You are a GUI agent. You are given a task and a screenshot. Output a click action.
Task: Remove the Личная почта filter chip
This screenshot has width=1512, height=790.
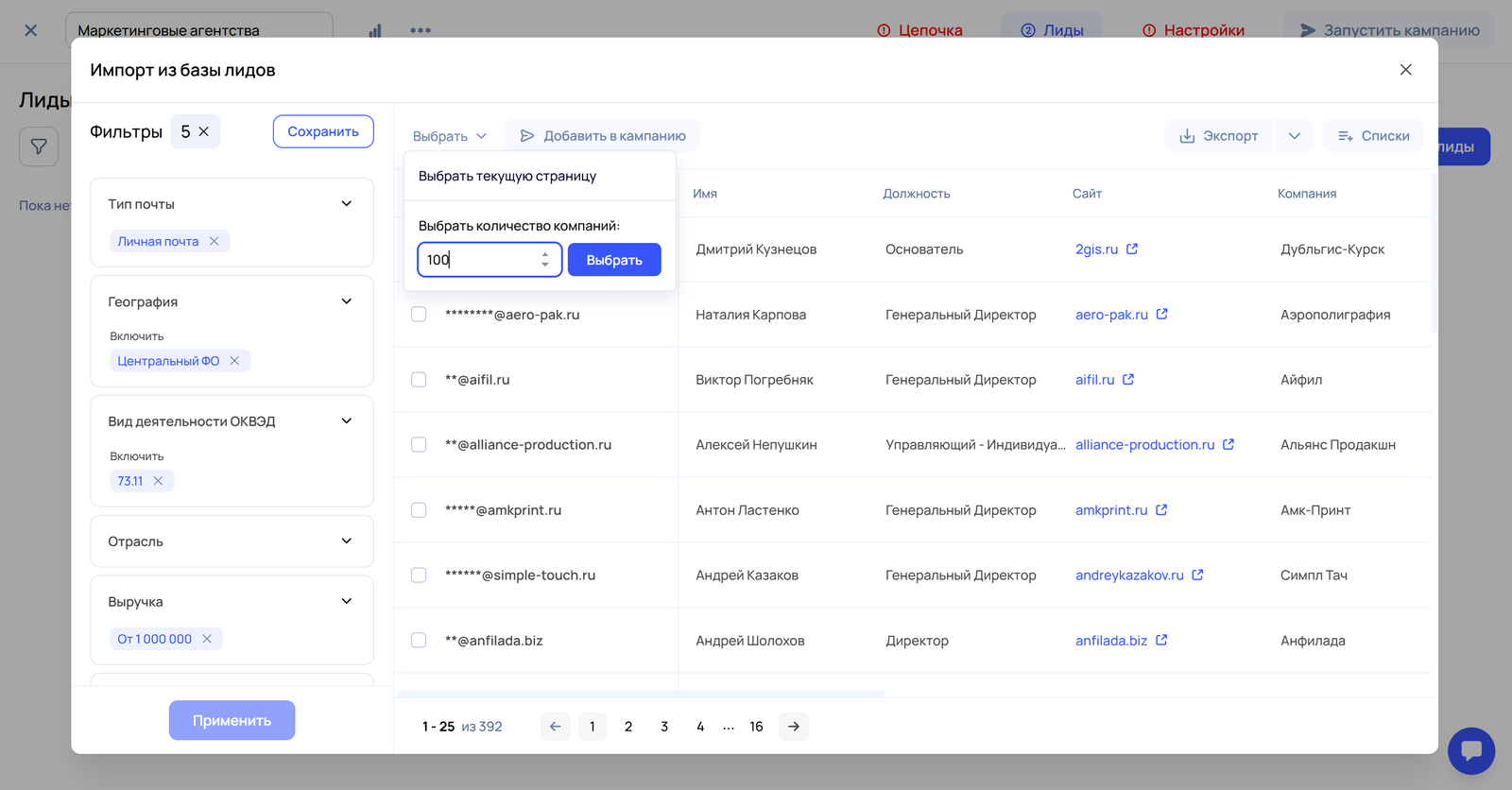point(215,242)
